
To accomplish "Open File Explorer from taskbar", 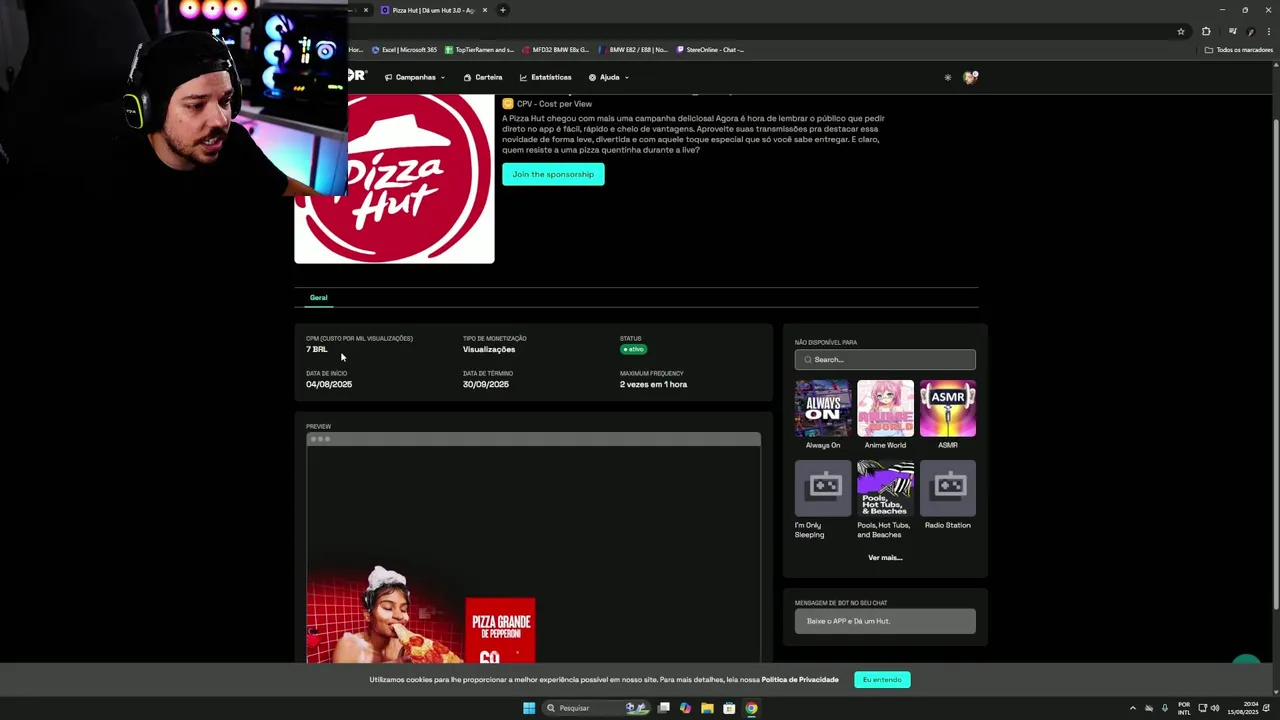I will pos(707,708).
